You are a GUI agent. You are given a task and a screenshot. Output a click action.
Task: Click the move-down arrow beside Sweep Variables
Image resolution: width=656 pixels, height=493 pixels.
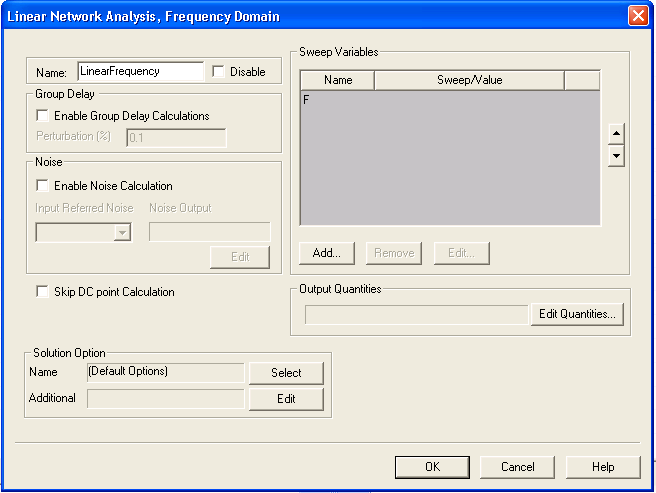point(616,156)
